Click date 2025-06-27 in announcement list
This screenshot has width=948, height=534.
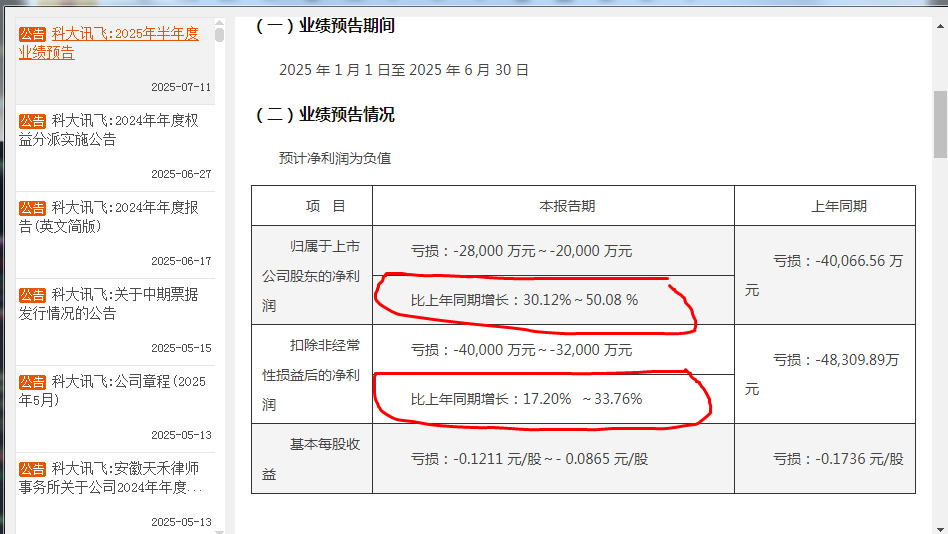click(181, 174)
